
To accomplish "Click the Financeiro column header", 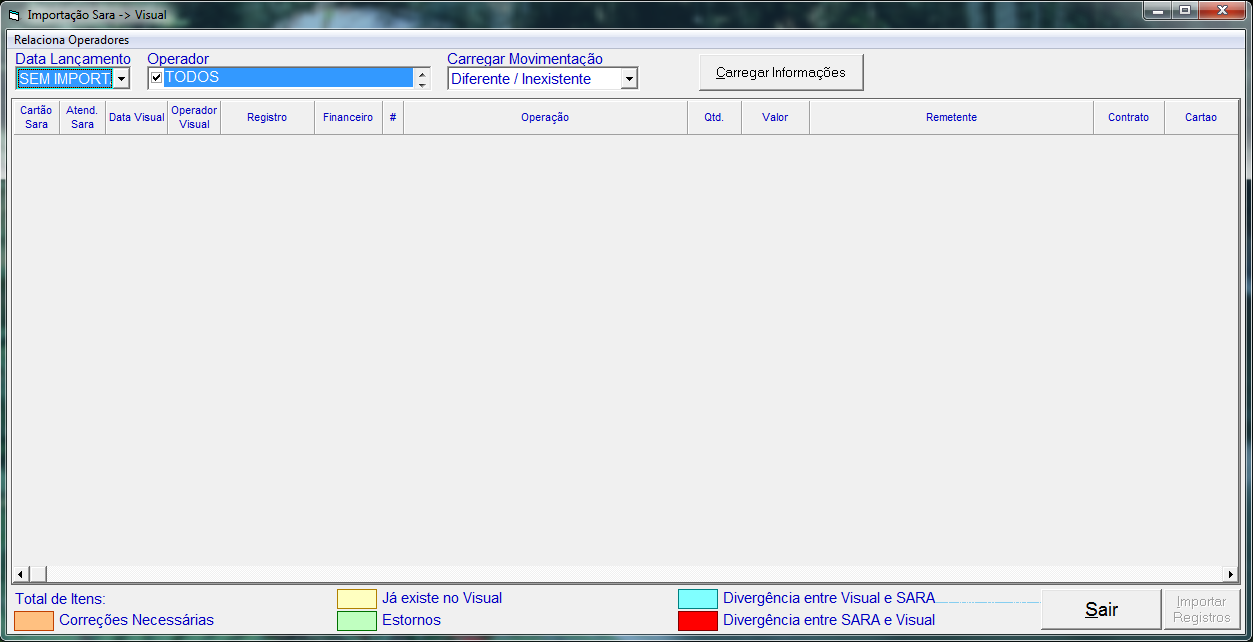I will pyautogui.click(x=348, y=117).
